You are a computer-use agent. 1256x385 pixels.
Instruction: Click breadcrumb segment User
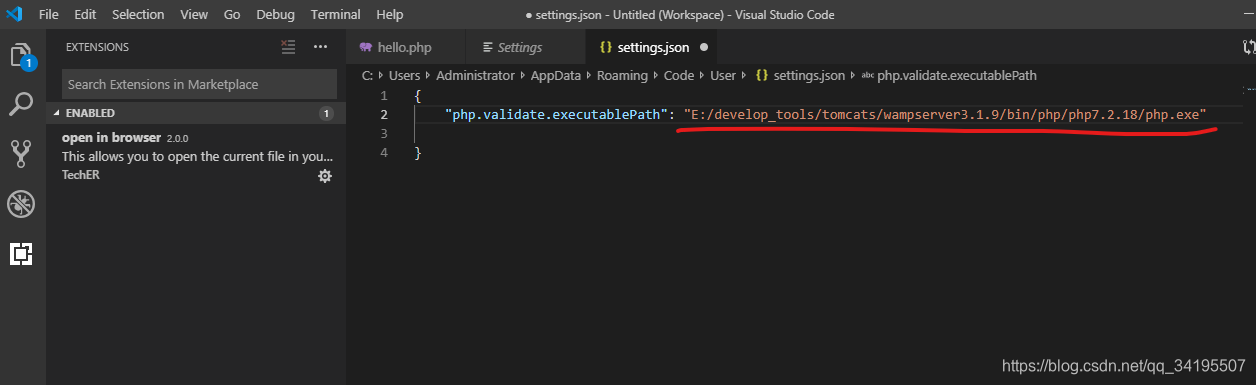pos(723,75)
